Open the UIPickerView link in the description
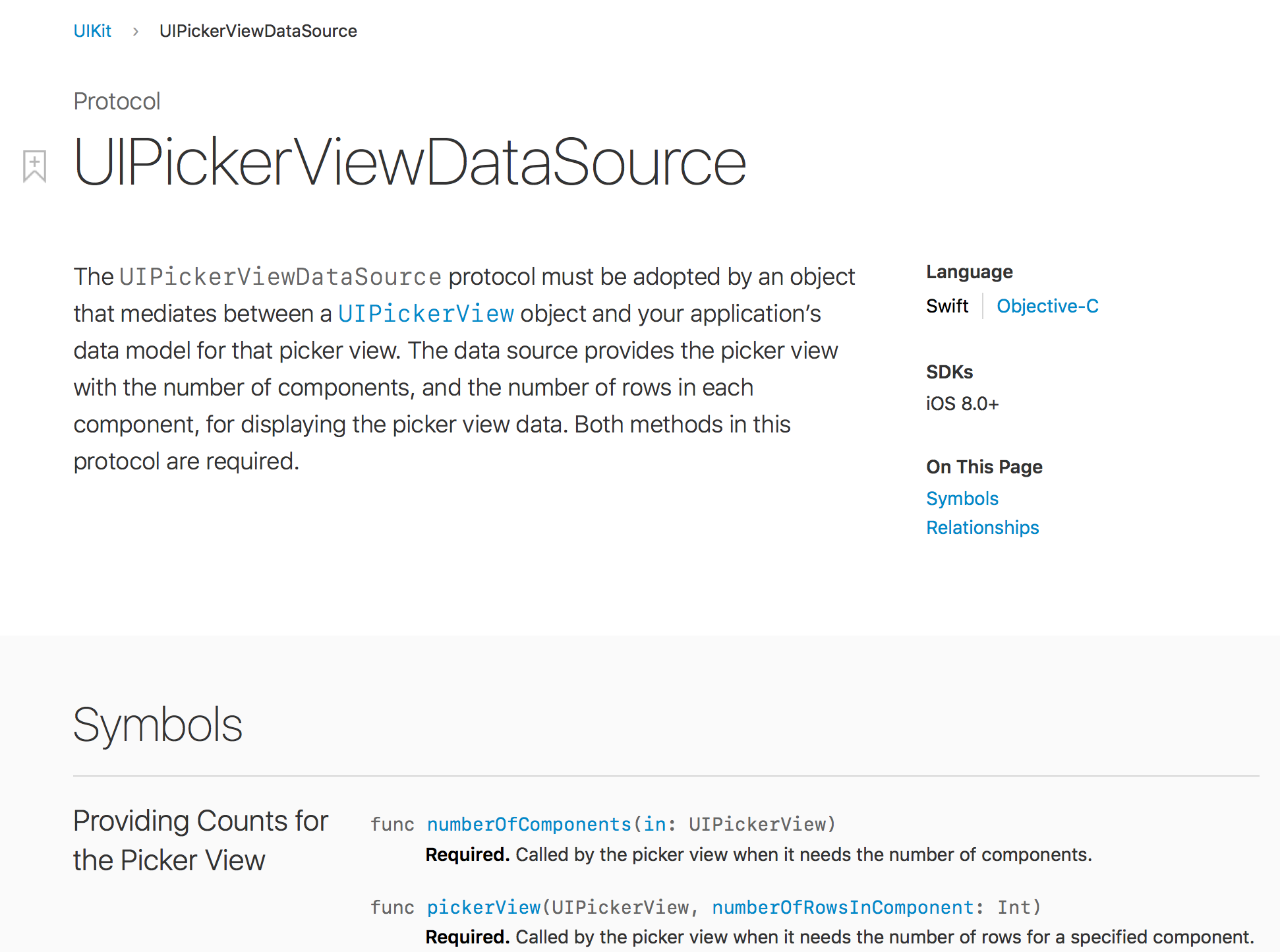The height and width of the screenshot is (952, 1280). (426, 314)
